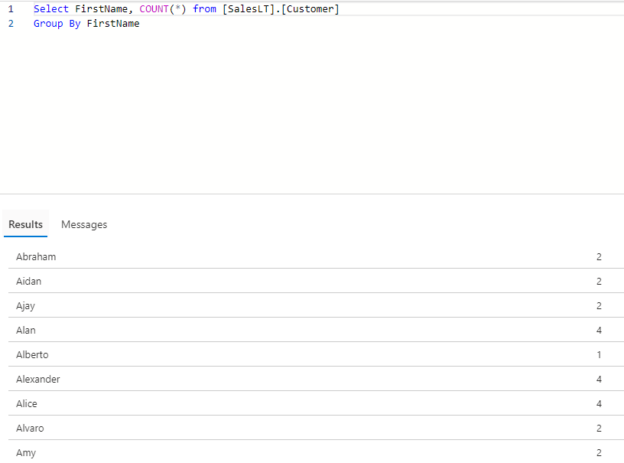Click the Alice result cell

pos(27,404)
